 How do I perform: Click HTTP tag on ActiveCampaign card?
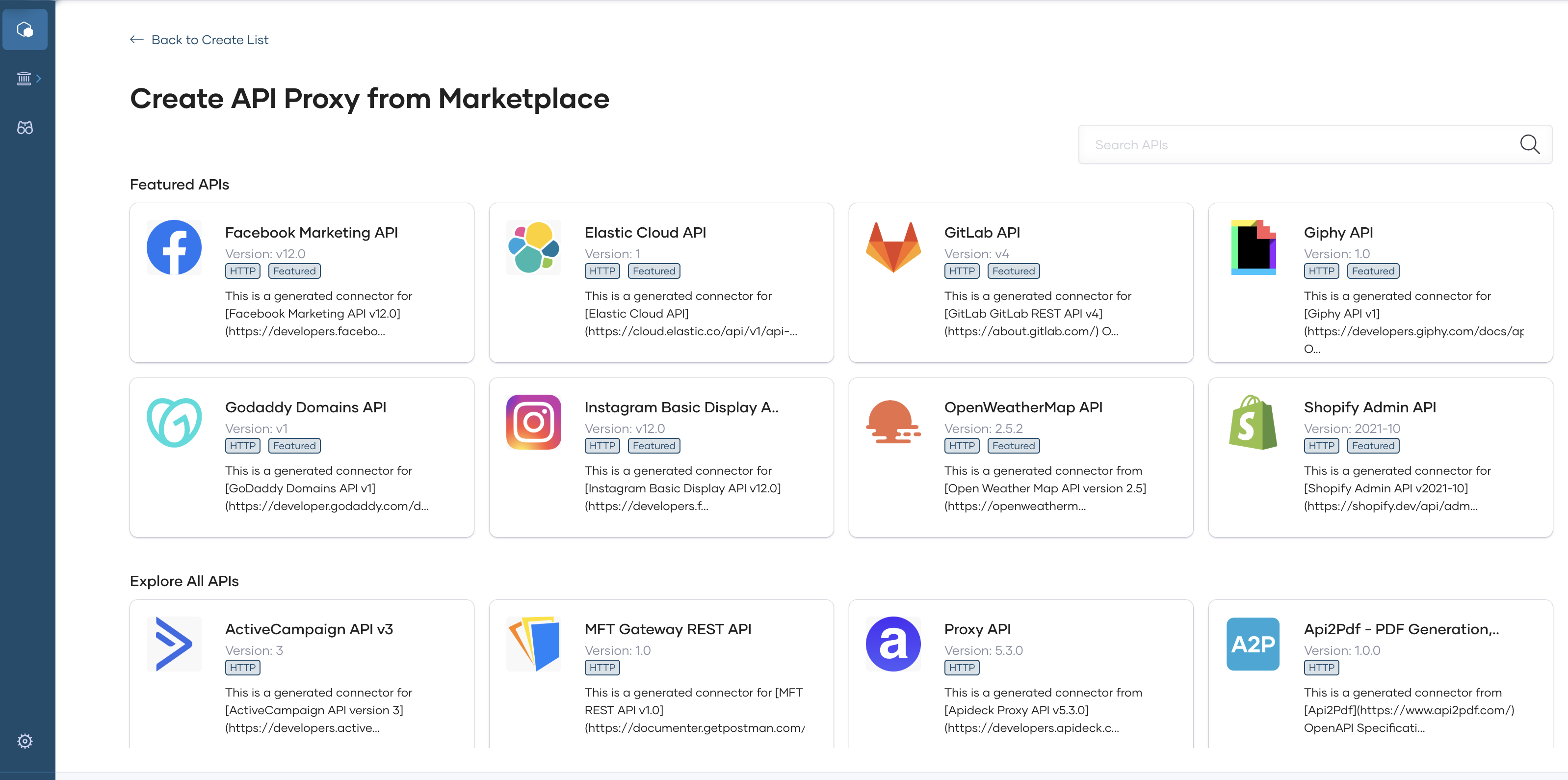click(243, 668)
